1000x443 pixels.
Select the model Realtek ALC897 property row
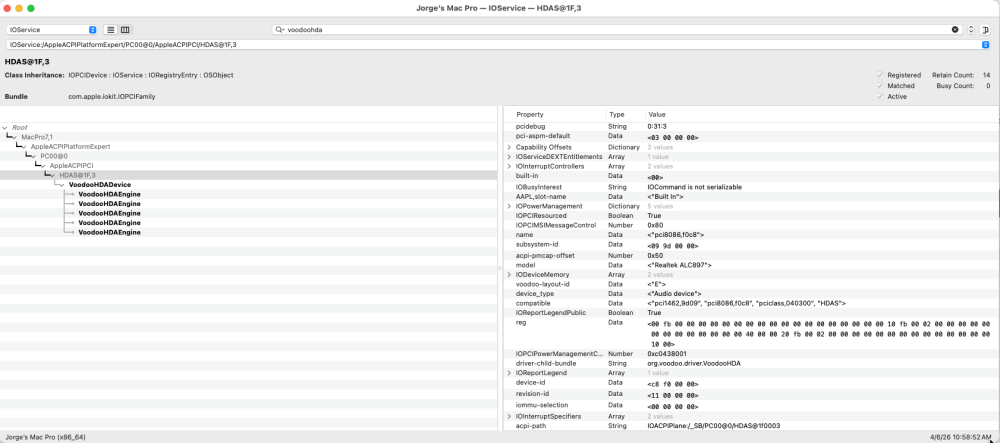coord(751,265)
